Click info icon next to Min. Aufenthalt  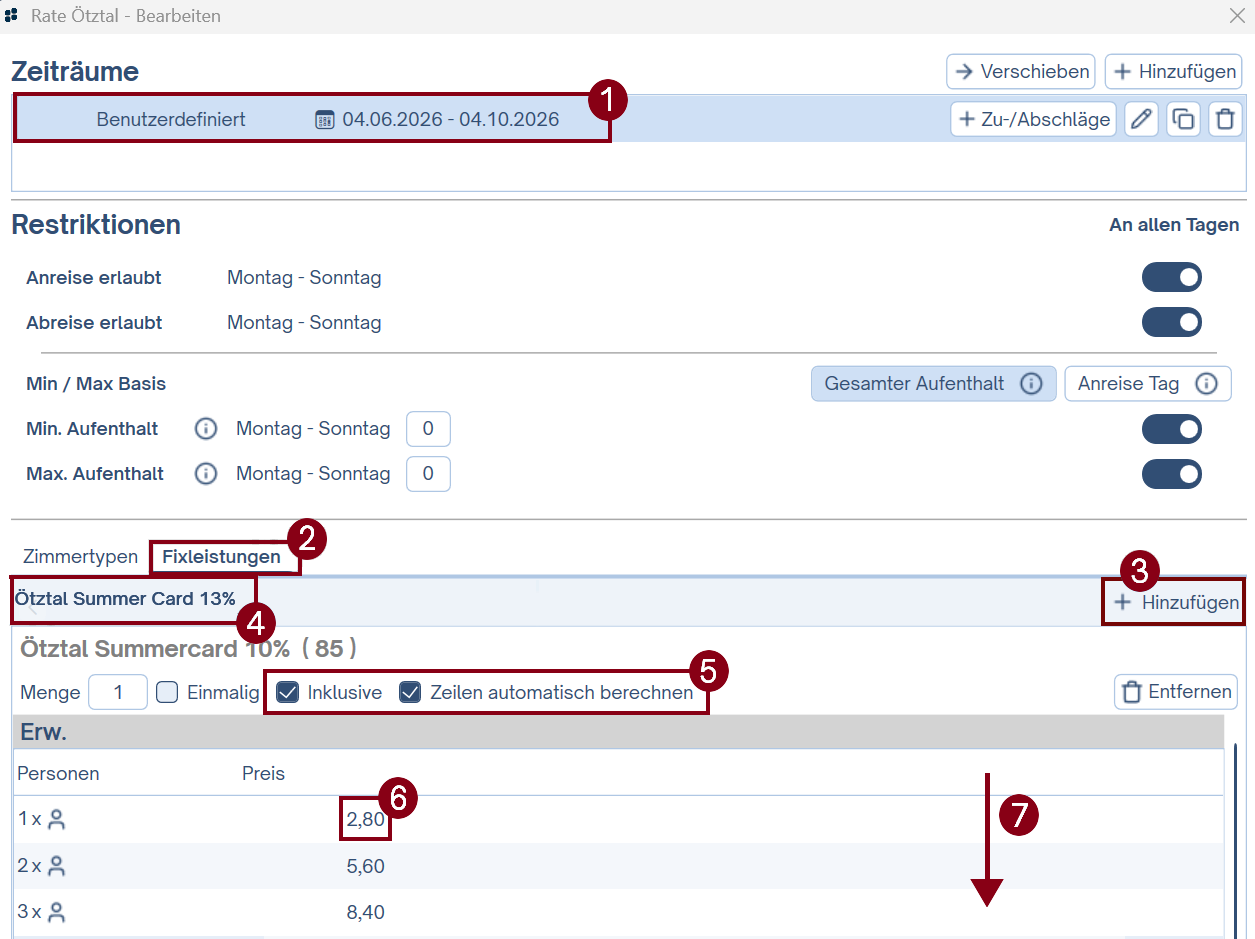(x=206, y=429)
